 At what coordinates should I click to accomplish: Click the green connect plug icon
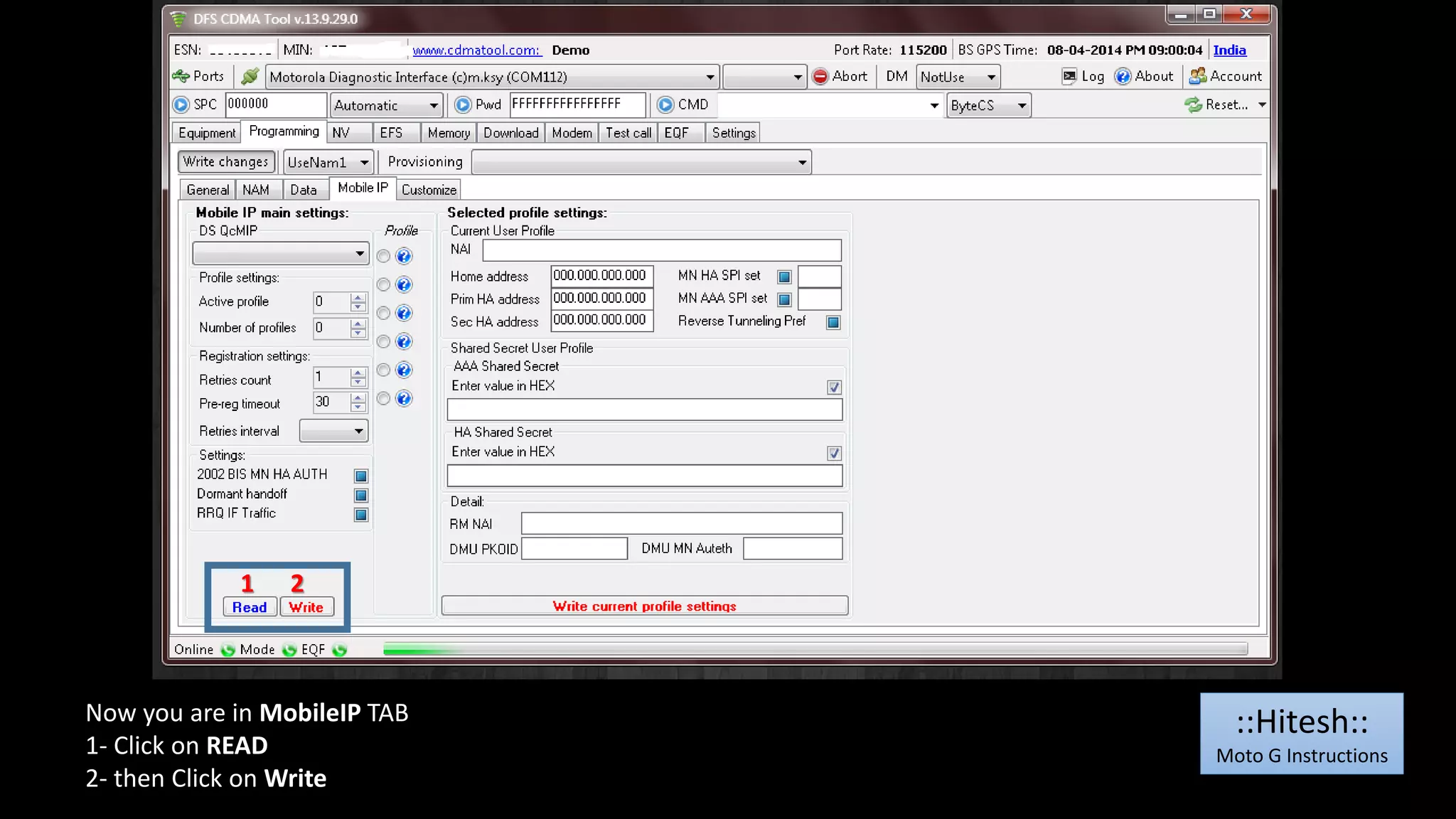coord(250,76)
